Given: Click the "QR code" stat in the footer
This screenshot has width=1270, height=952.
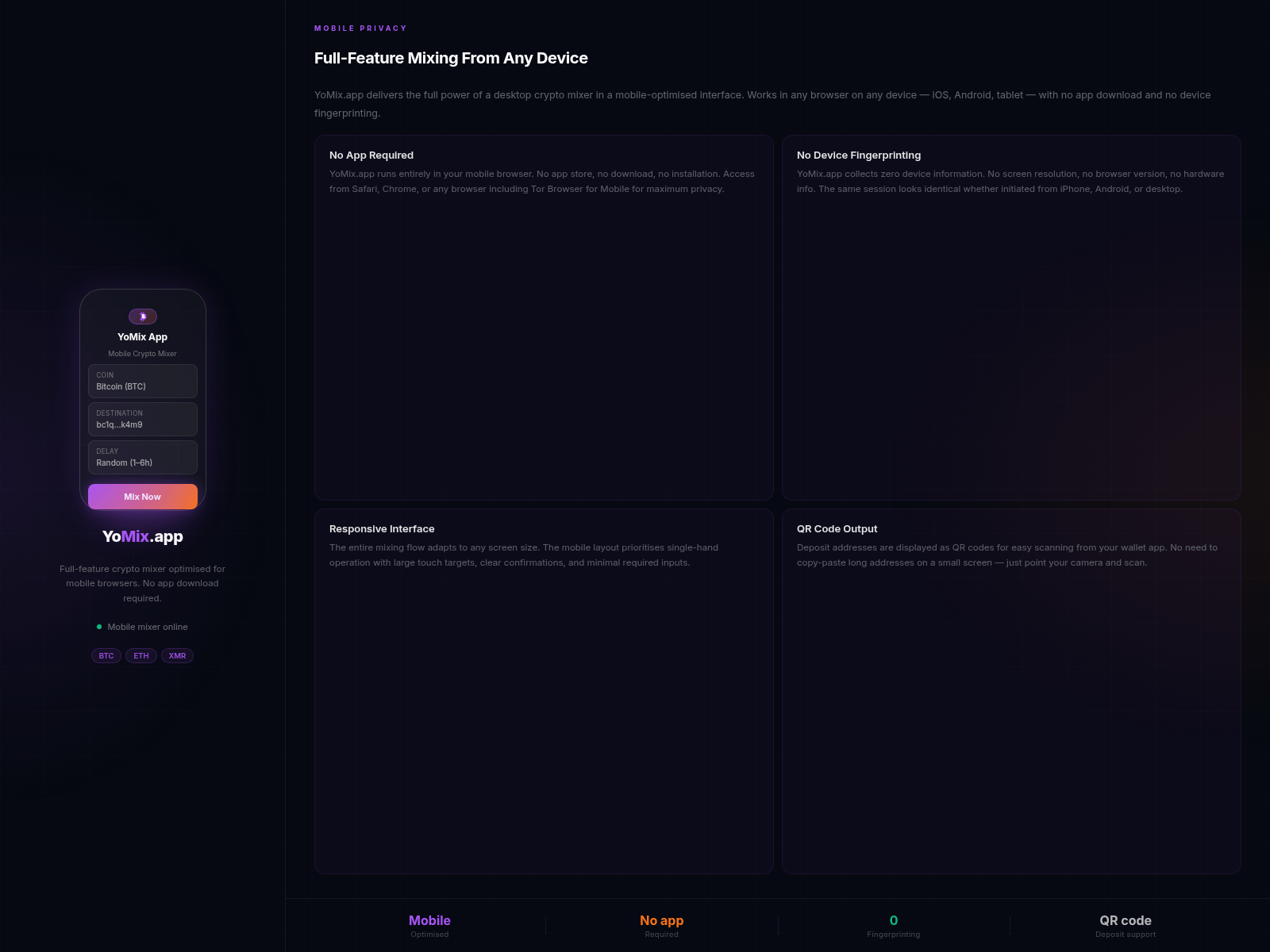Looking at the screenshot, I should [1126, 920].
